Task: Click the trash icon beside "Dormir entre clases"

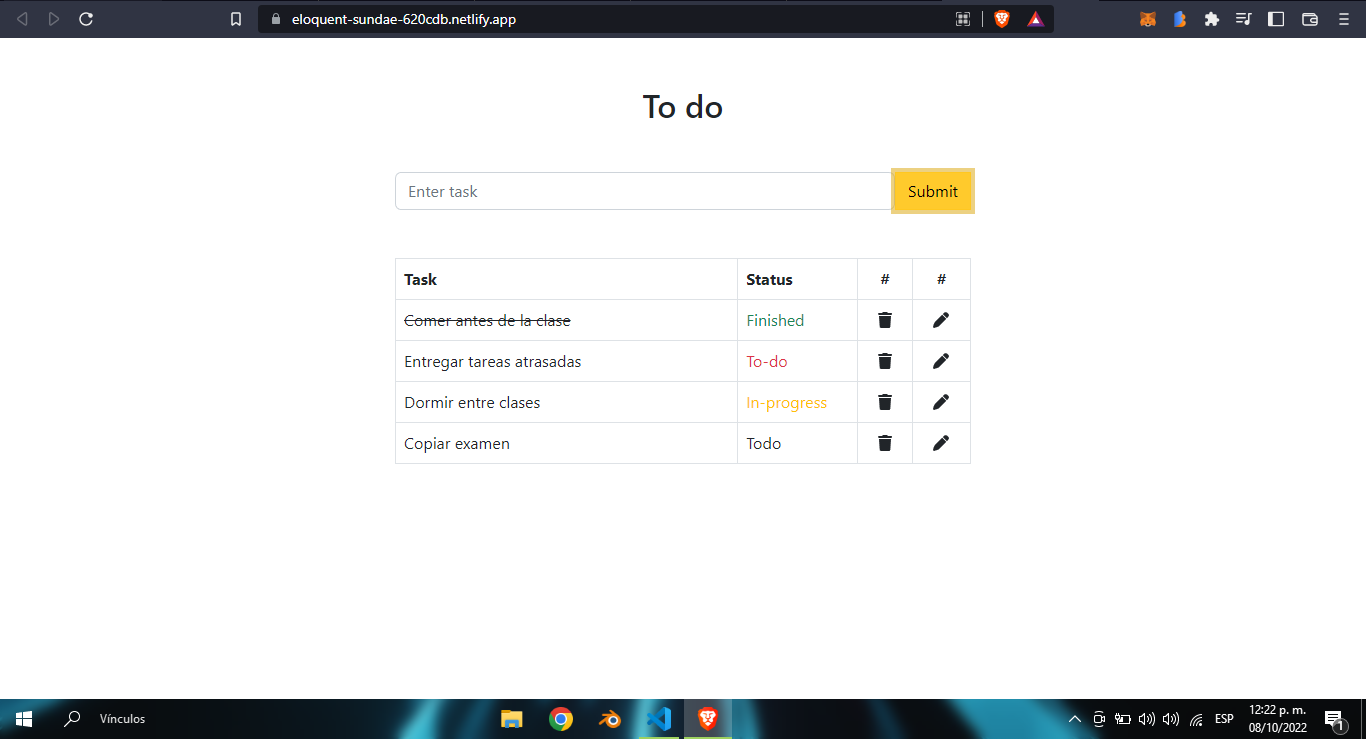Action: coord(884,402)
